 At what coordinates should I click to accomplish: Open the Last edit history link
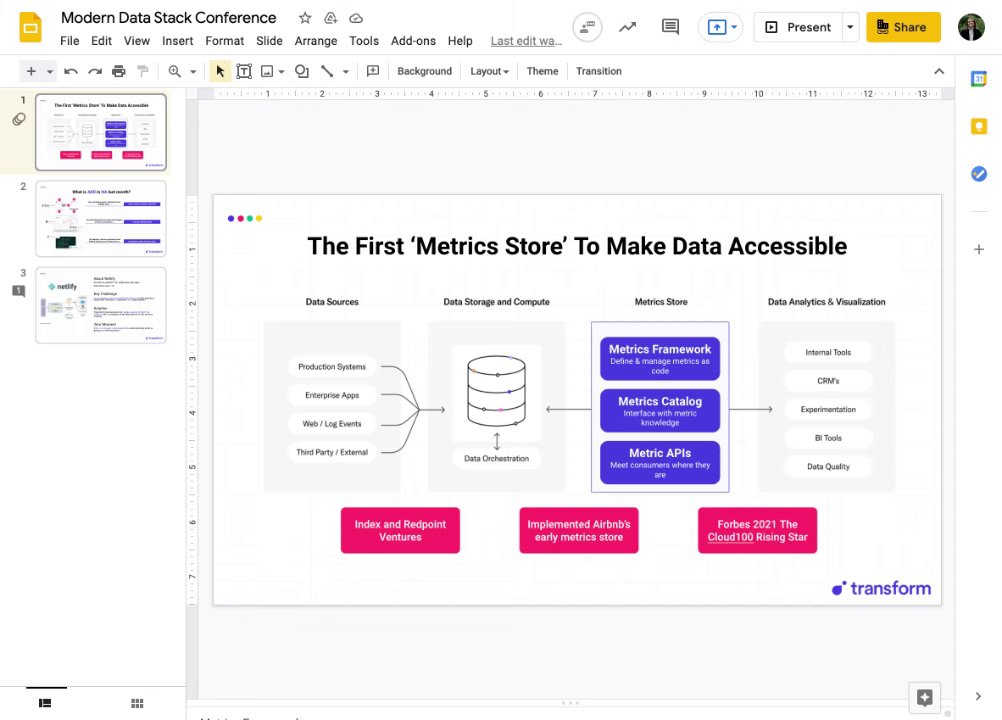tap(527, 41)
